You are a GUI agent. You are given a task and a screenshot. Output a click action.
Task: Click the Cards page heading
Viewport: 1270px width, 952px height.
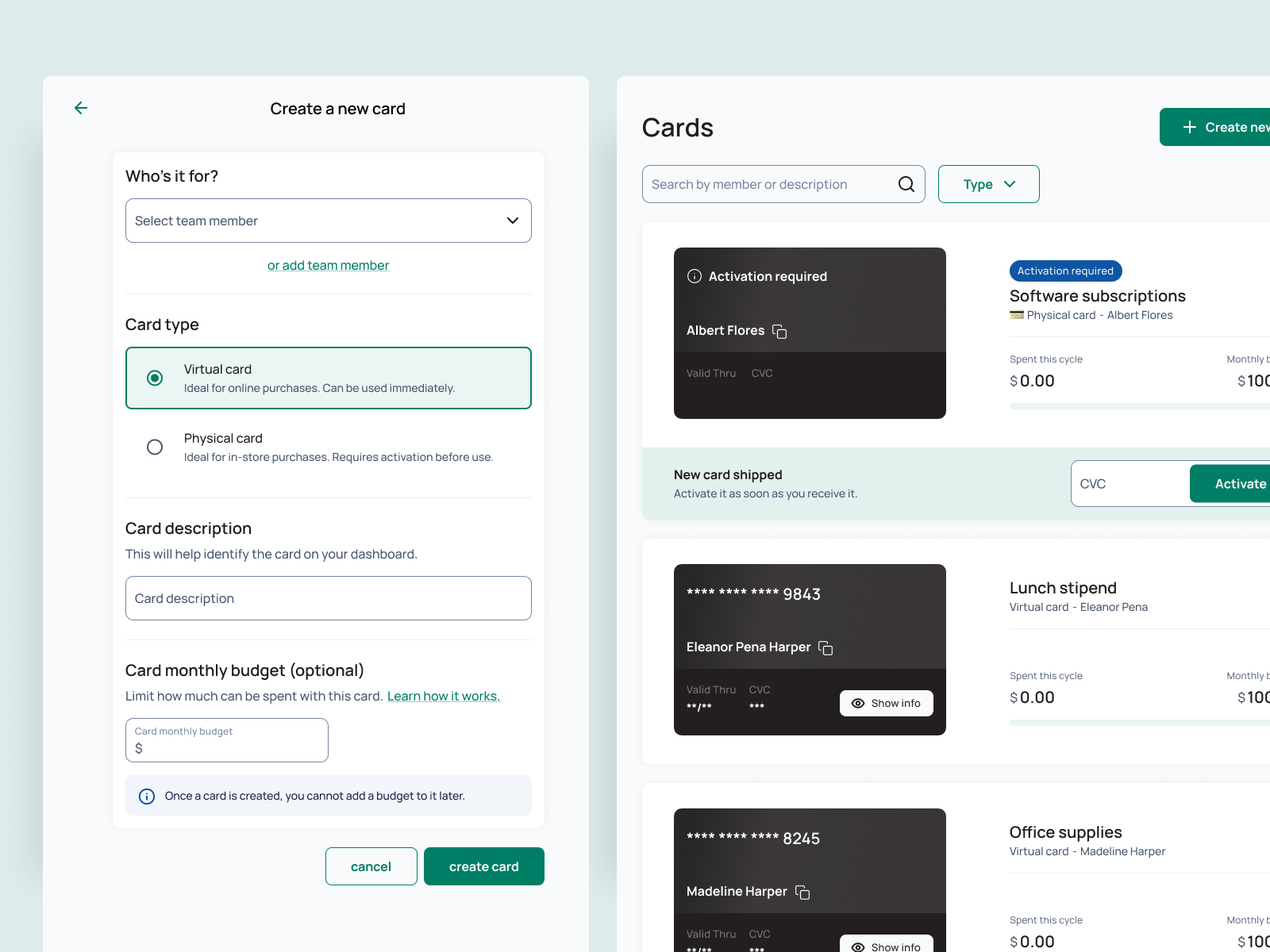pos(678,128)
